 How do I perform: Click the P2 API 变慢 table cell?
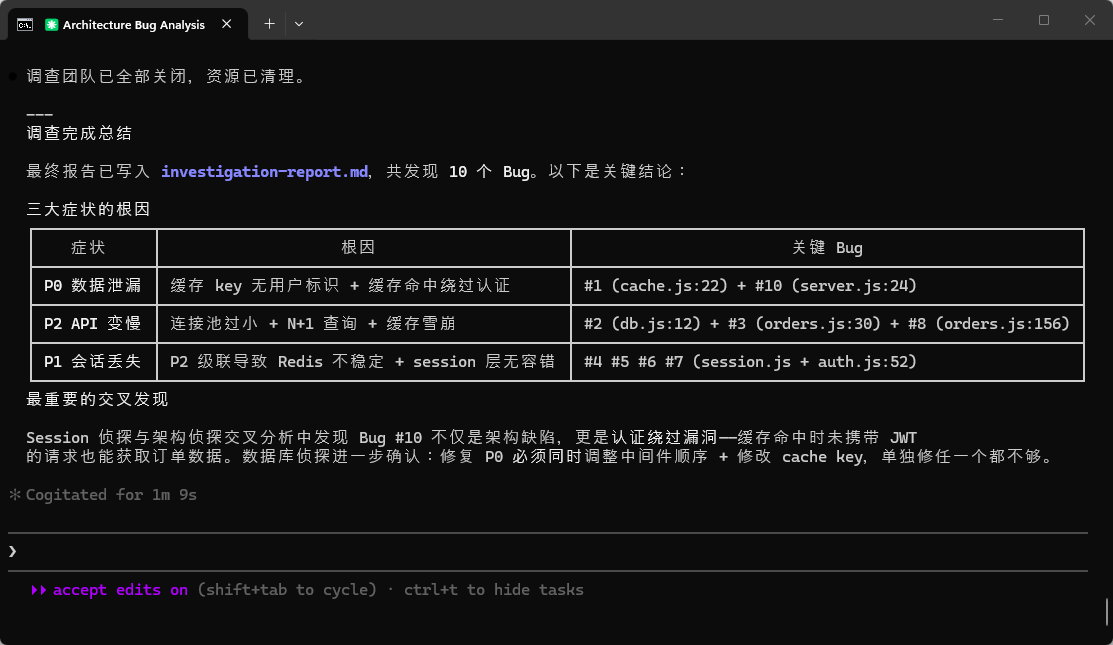pyautogui.click(x=93, y=324)
